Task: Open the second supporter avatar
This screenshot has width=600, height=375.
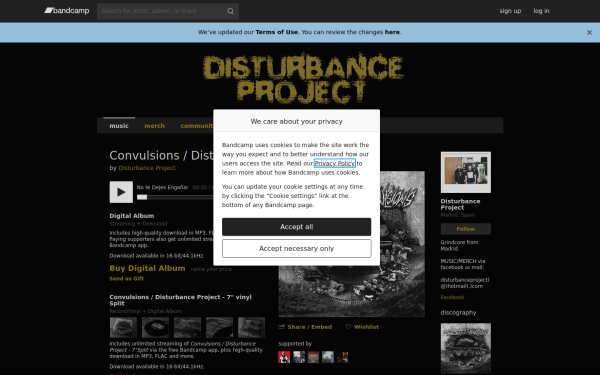Action: point(299,357)
